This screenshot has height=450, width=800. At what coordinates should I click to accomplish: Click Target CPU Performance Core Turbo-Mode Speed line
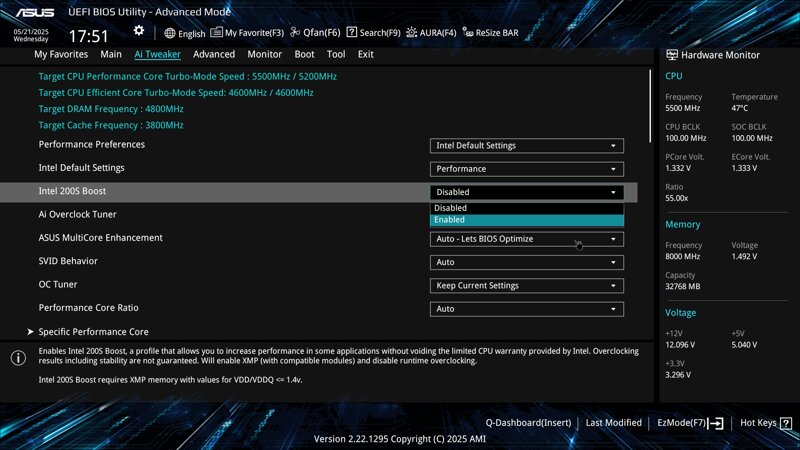[x=187, y=77]
